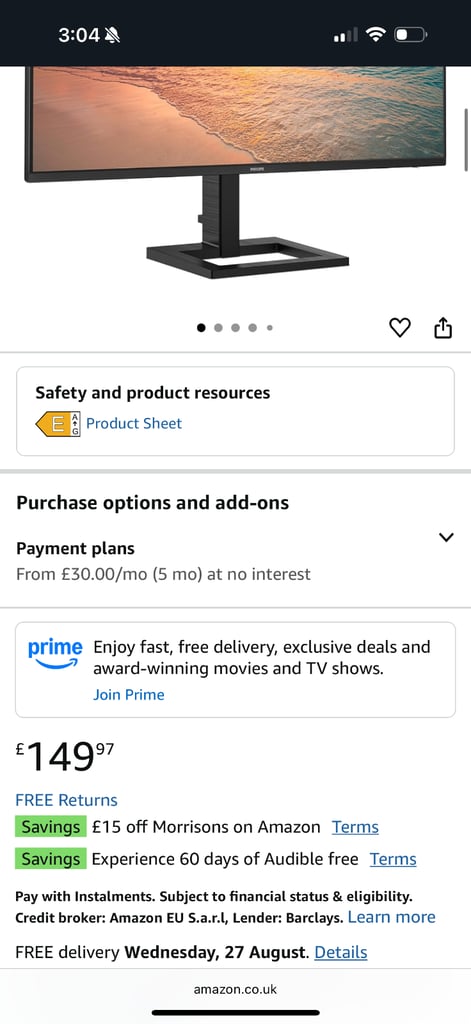Expand Payment plans with the chevron arrow
Image resolution: width=471 pixels, height=1024 pixels.
(446, 537)
